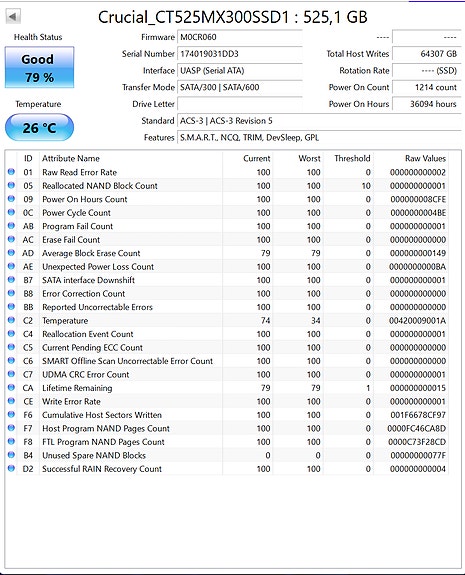Click the status icon for SMART Offline Scan row
465x575 pixels.
(11, 360)
